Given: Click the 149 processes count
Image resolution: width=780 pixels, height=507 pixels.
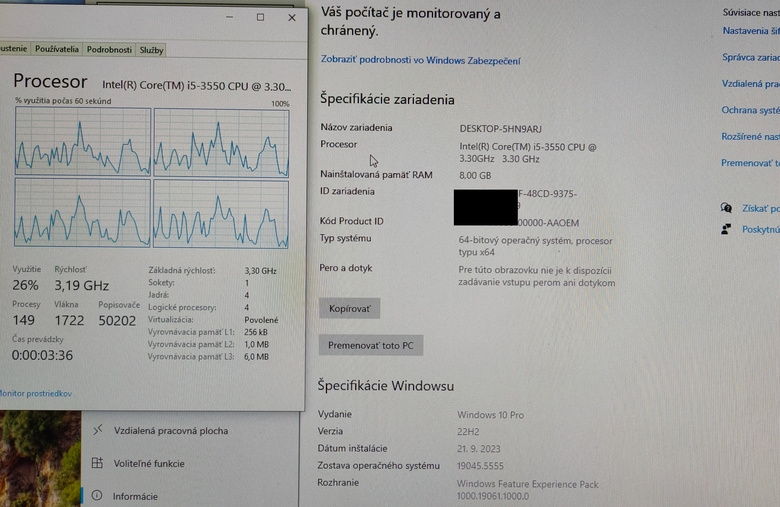Looking at the screenshot, I should [x=23, y=320].
